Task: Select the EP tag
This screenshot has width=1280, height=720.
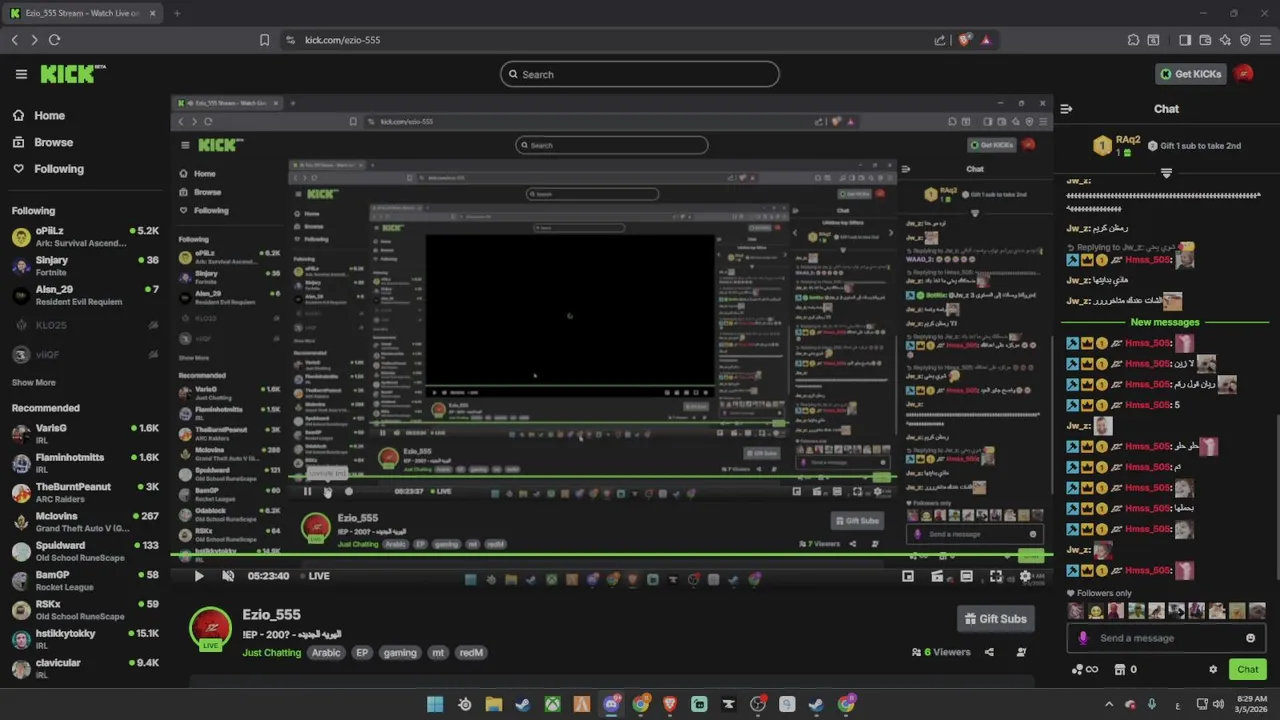Action: coord(362,653)
